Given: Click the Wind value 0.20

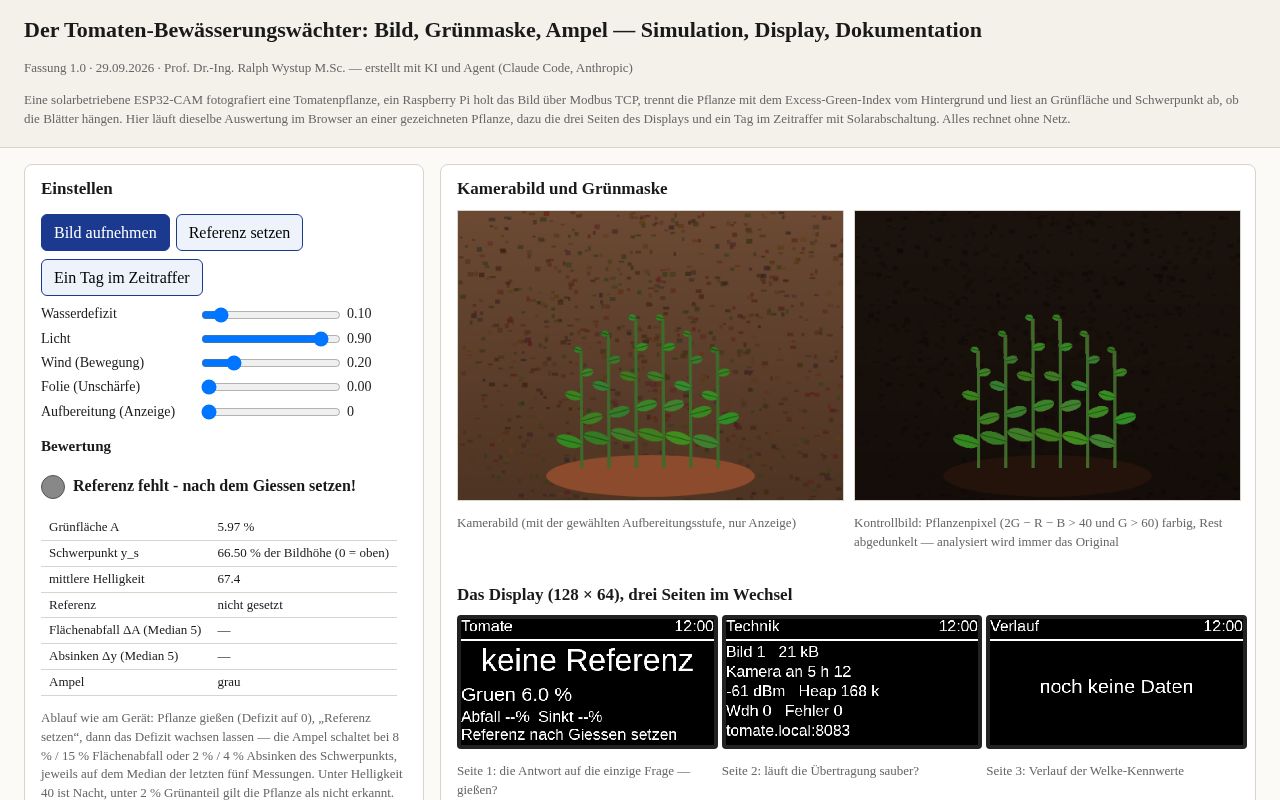Looking at the screenshot, I should [x=359, y=363].
